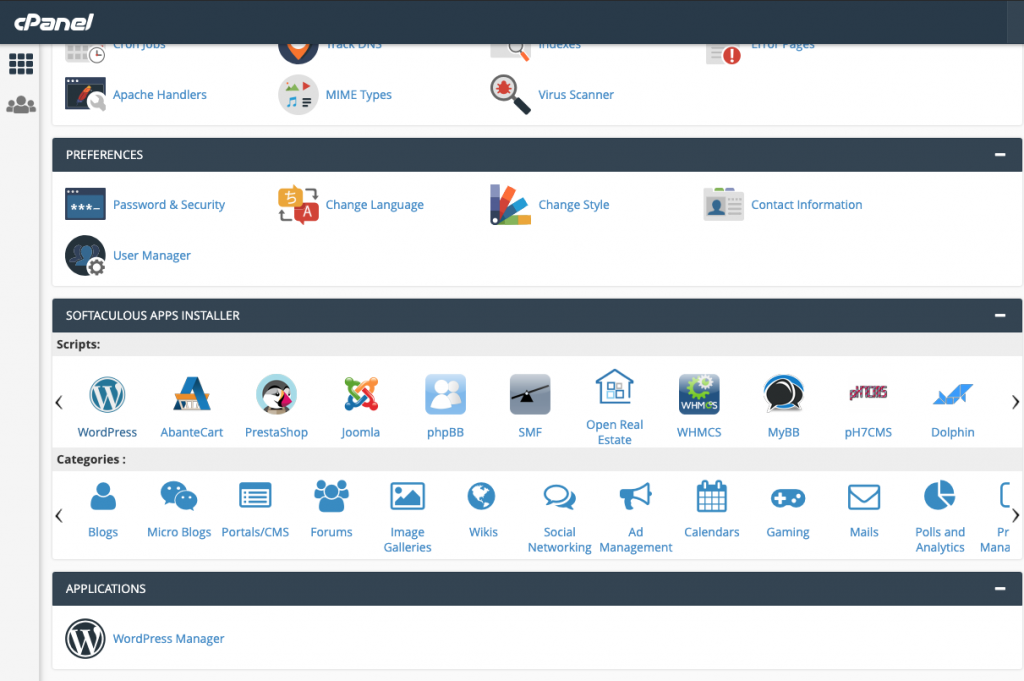Screen dimensions: 1024x681
Task: Select the PrestaShop script icon
Action: tap(276, 394)
